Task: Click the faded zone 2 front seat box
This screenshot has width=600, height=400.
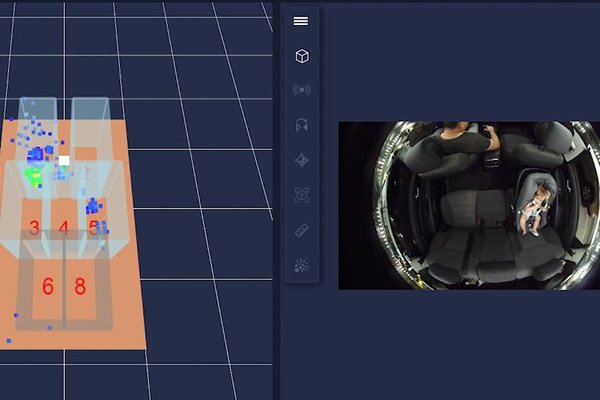Action: [87, 173]
